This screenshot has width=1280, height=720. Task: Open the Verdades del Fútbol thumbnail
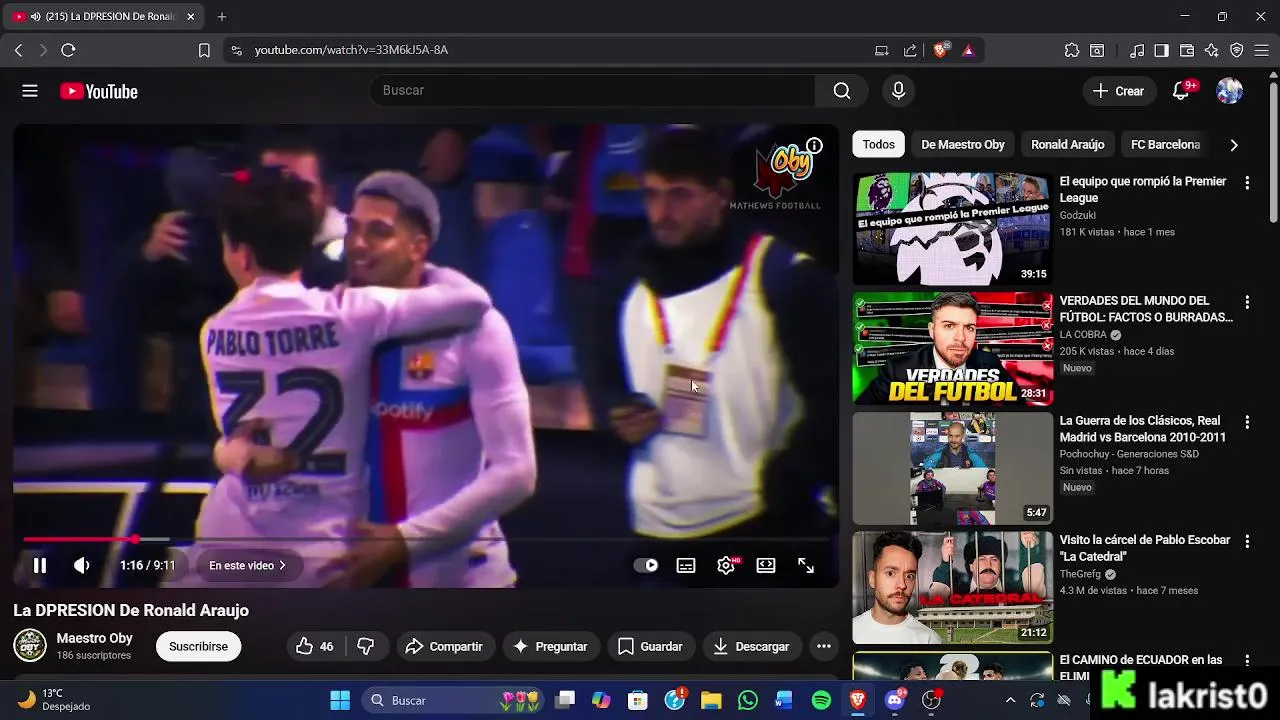click(x=952, y=348)
